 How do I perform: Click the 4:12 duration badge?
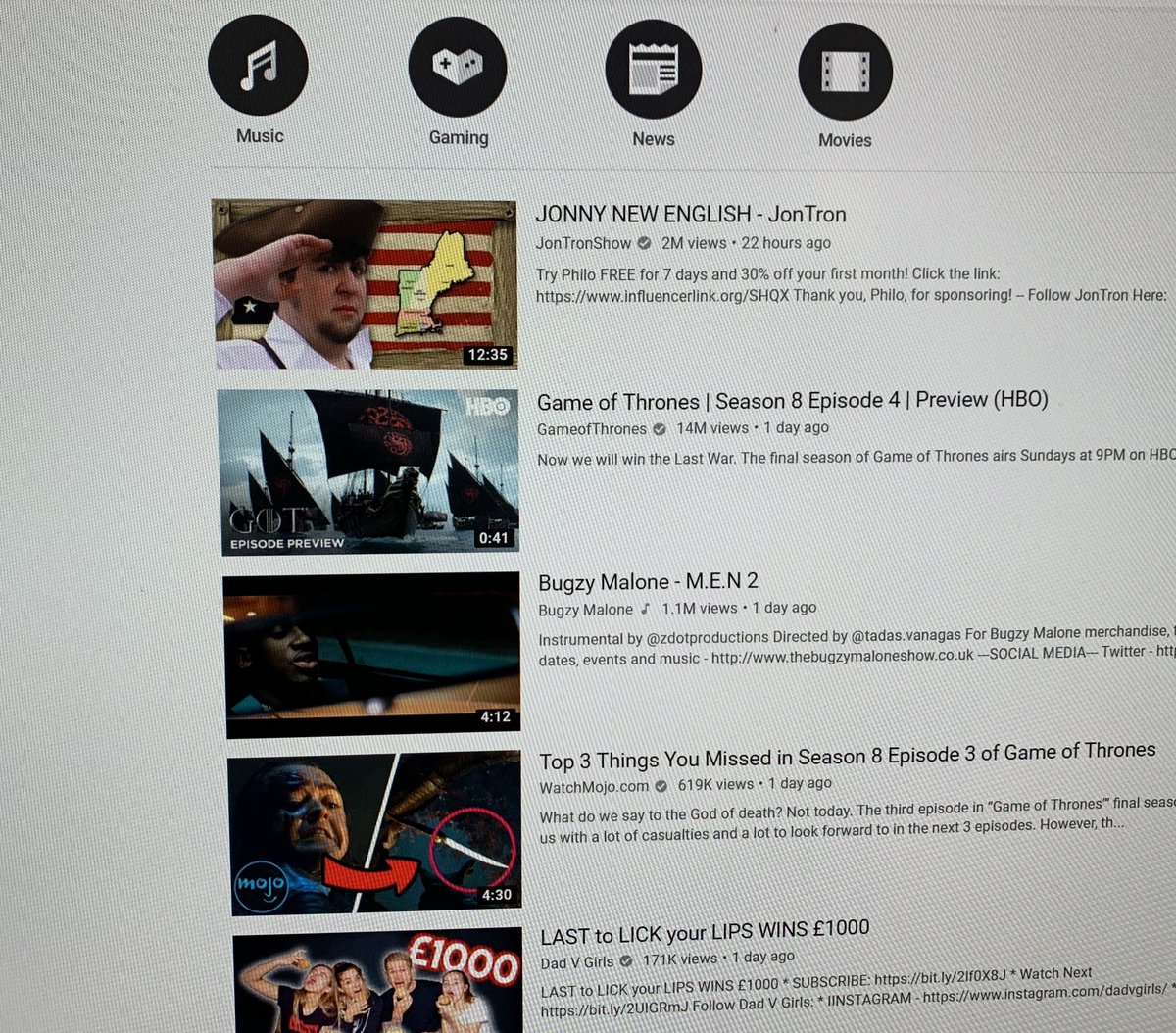tap(495, 716)
